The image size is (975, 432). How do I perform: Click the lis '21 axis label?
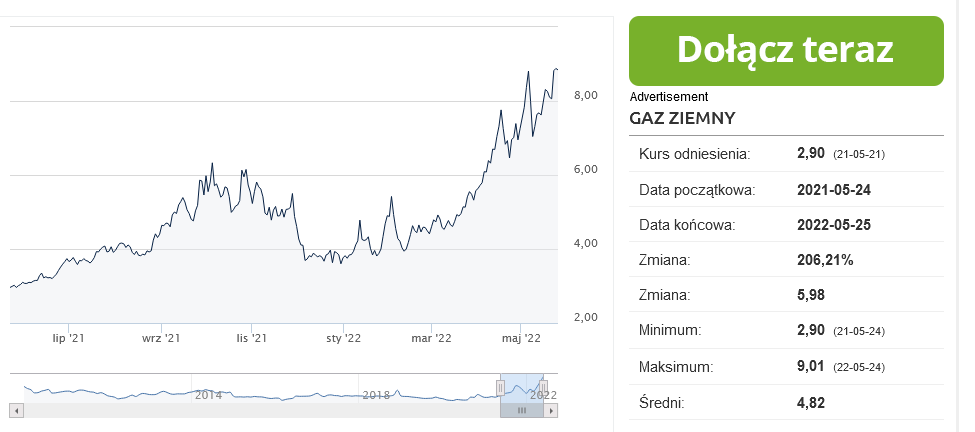click(252, 339)
